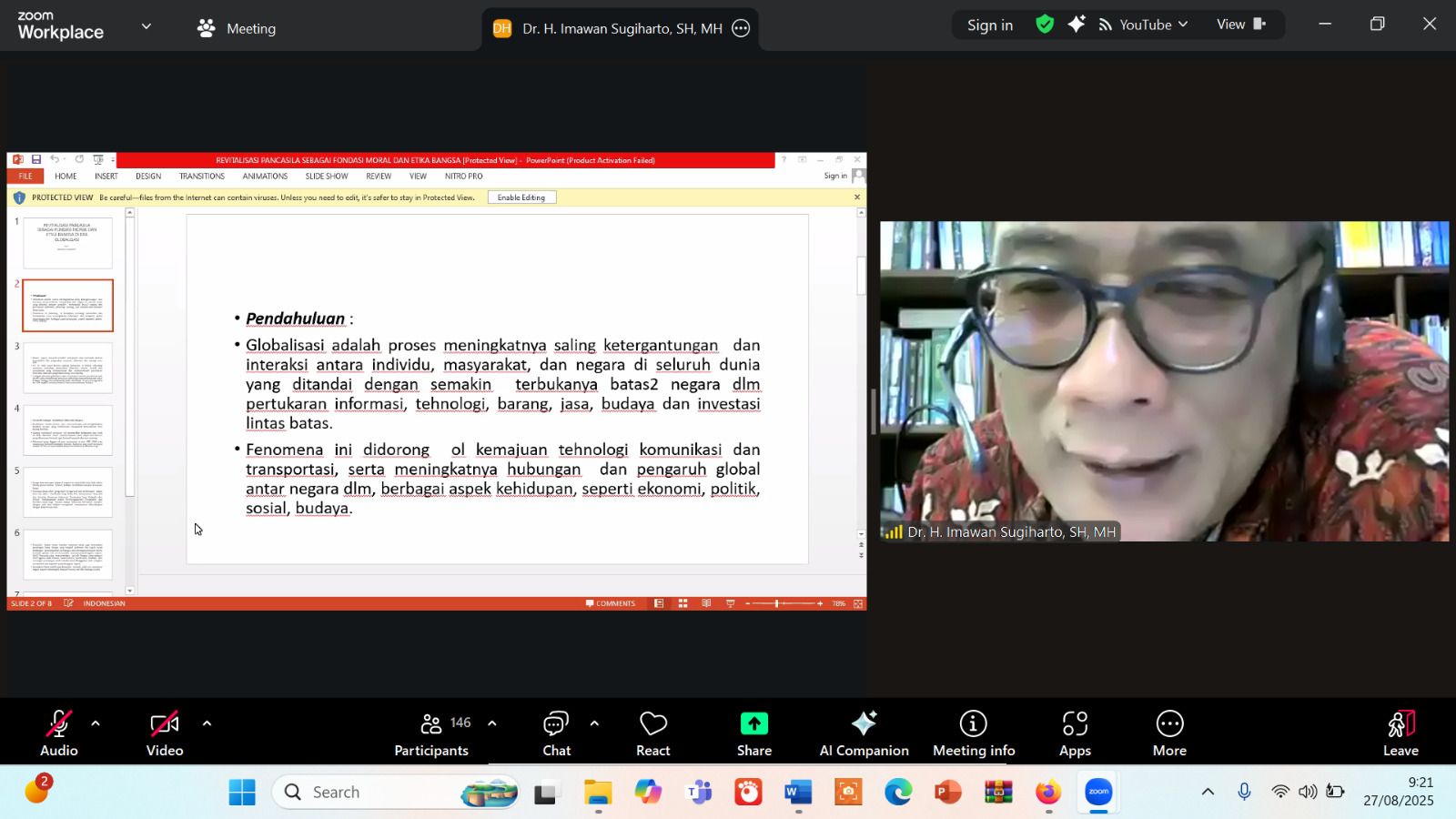Expand the audio settings arrow
Screen dimensions: 1456x819
96,724
